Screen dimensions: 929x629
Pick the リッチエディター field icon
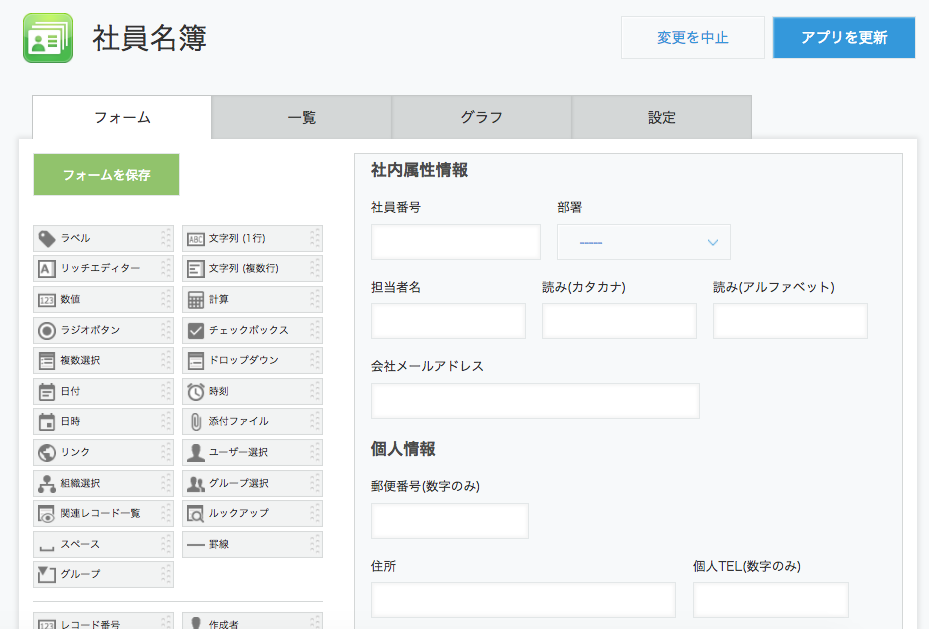coord(47,269)
